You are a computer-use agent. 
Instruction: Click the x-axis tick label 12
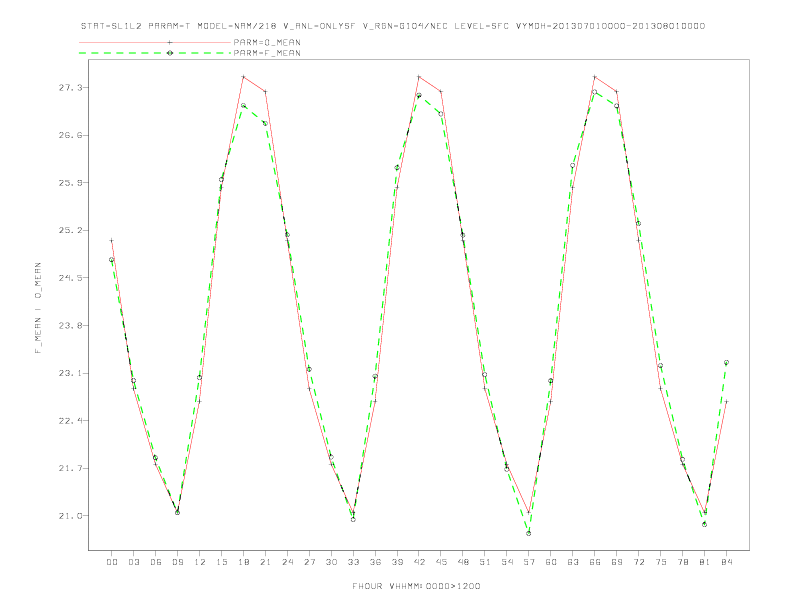coord(200,562)
